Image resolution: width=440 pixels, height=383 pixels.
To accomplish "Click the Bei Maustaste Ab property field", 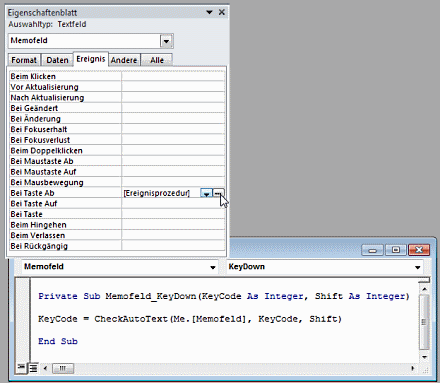I will (173, 162).
